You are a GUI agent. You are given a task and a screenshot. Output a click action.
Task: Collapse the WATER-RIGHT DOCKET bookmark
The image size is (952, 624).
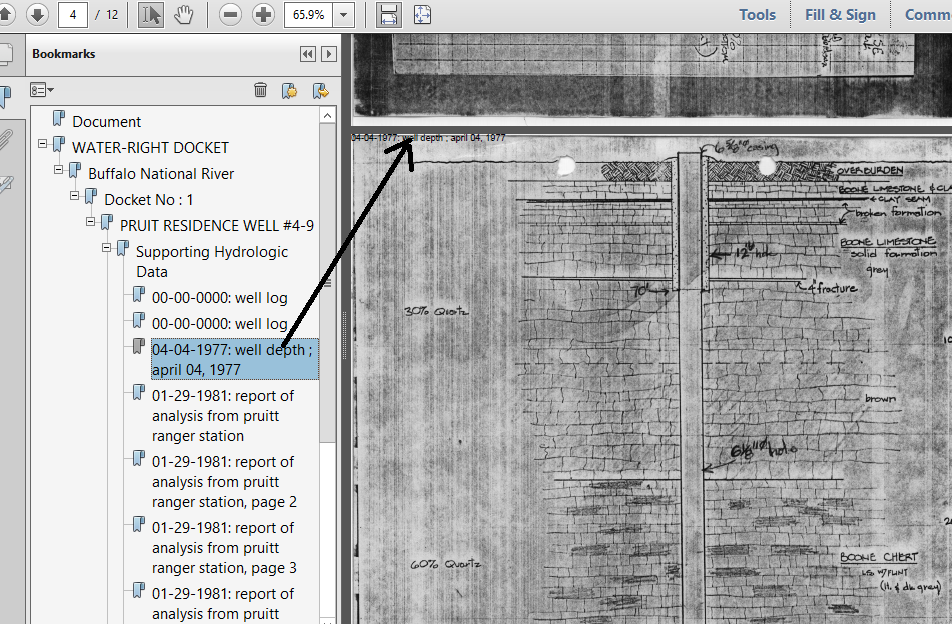[x=43, y=145]
